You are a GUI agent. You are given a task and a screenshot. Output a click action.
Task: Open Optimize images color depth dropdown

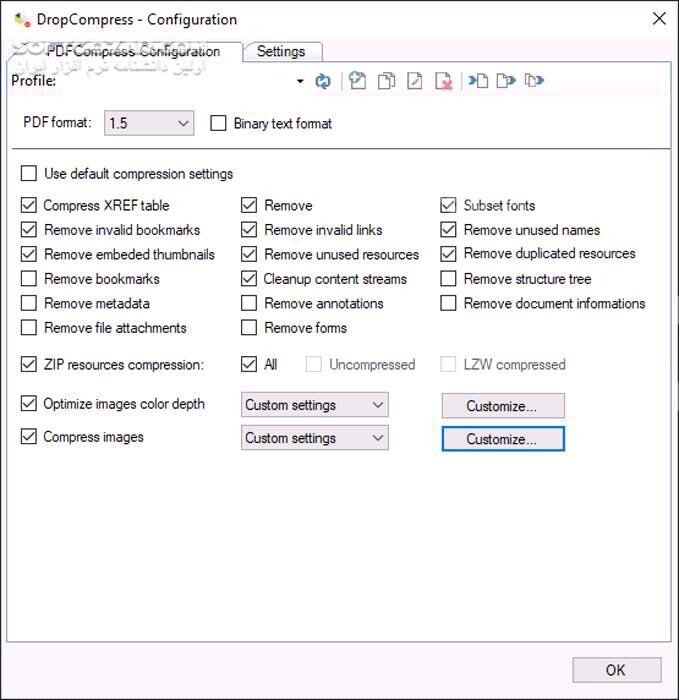(x=314, y=405)
